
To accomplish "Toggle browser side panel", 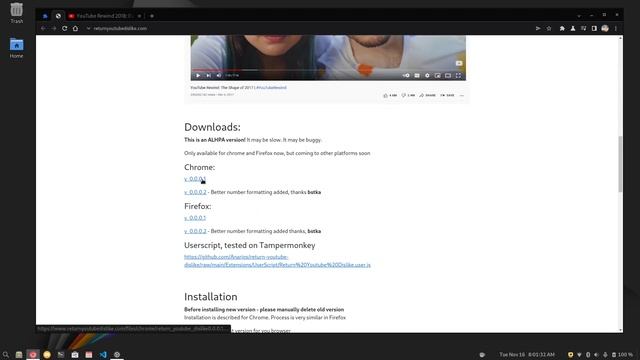I will coord(594,29).
